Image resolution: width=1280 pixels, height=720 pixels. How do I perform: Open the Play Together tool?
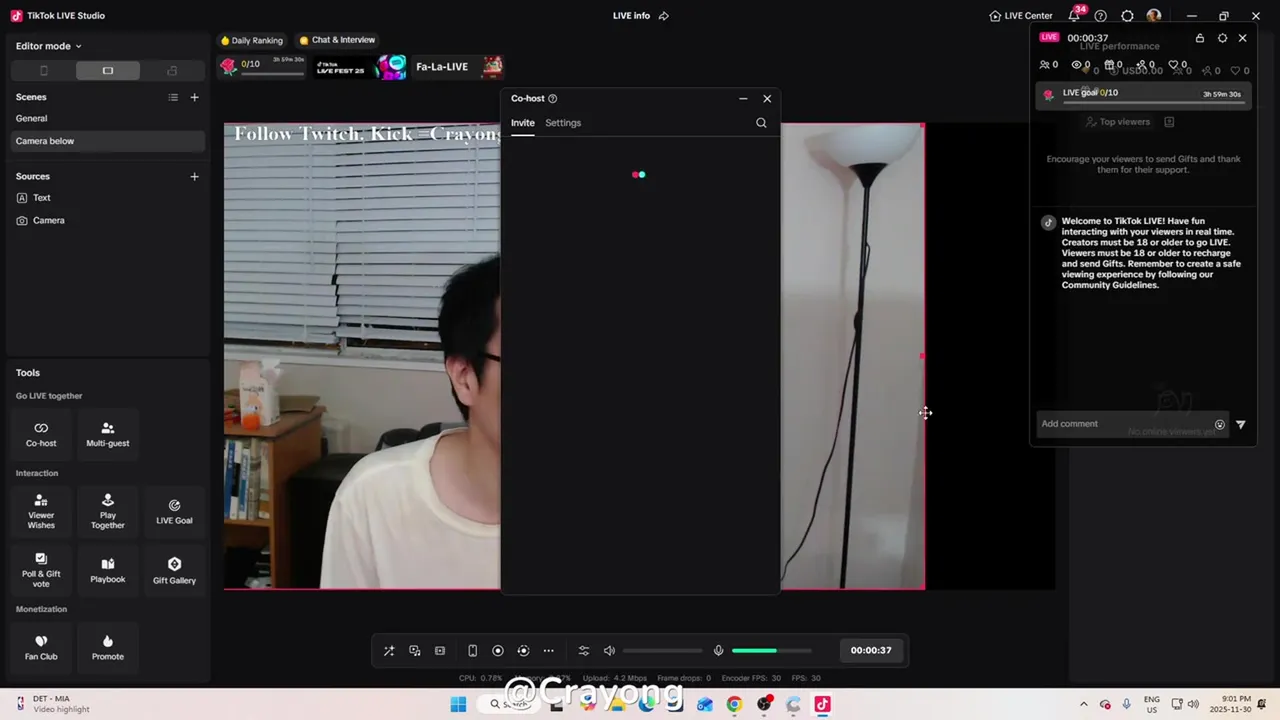108,511
